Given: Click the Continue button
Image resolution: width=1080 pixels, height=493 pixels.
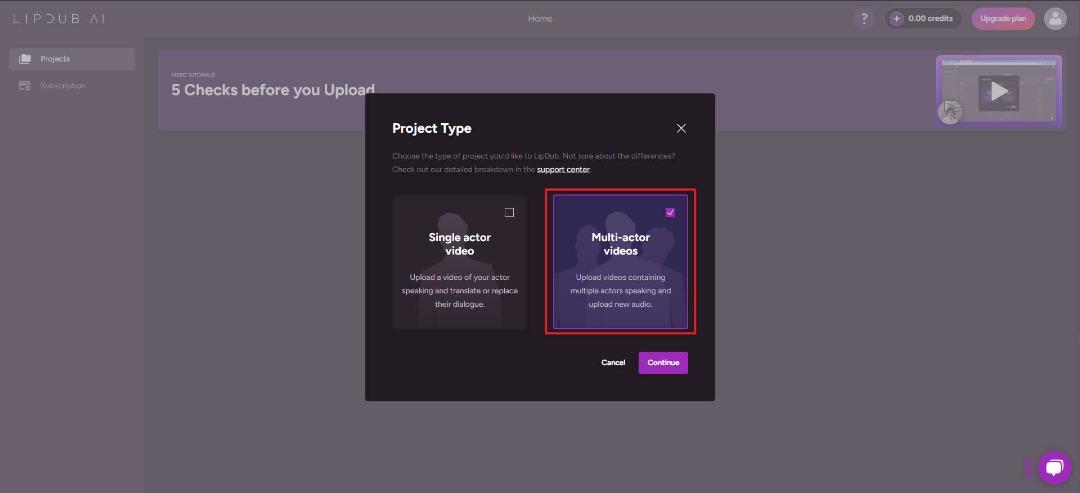Looking at the screenshot, I should pyautogui.click(x=663, y=363).
